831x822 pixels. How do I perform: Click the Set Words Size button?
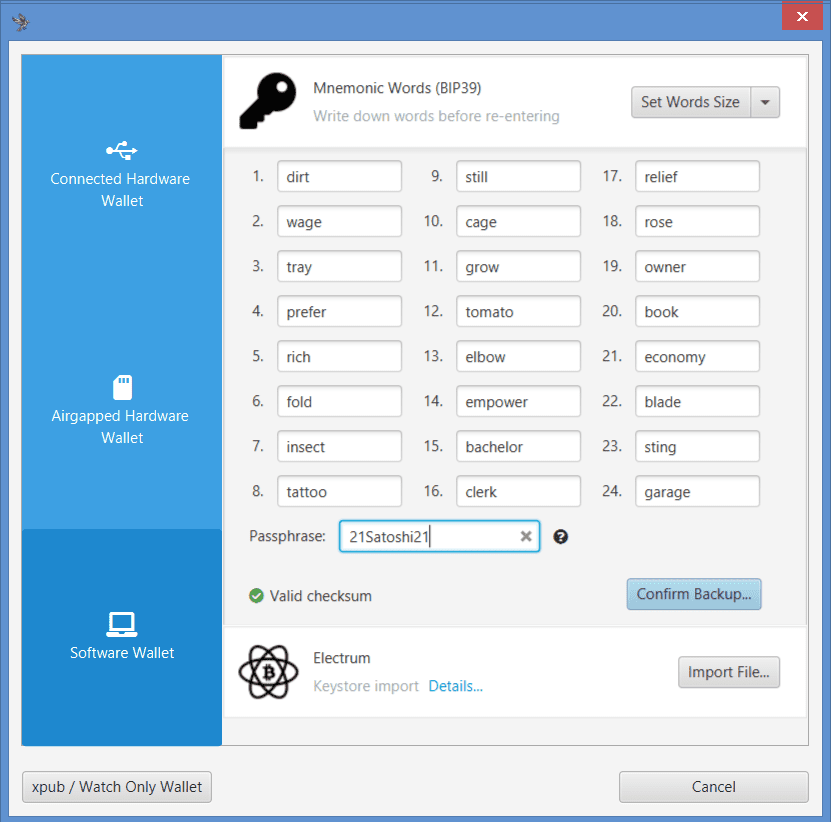pos(691,102)
